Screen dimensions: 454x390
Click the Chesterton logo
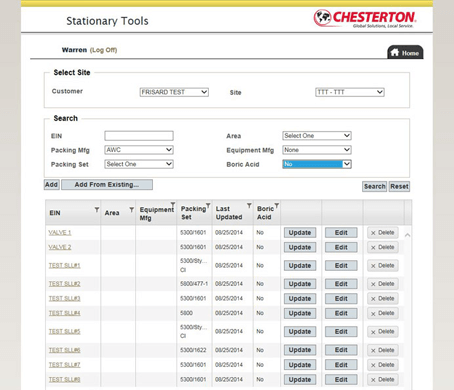(x=365, y=18)
